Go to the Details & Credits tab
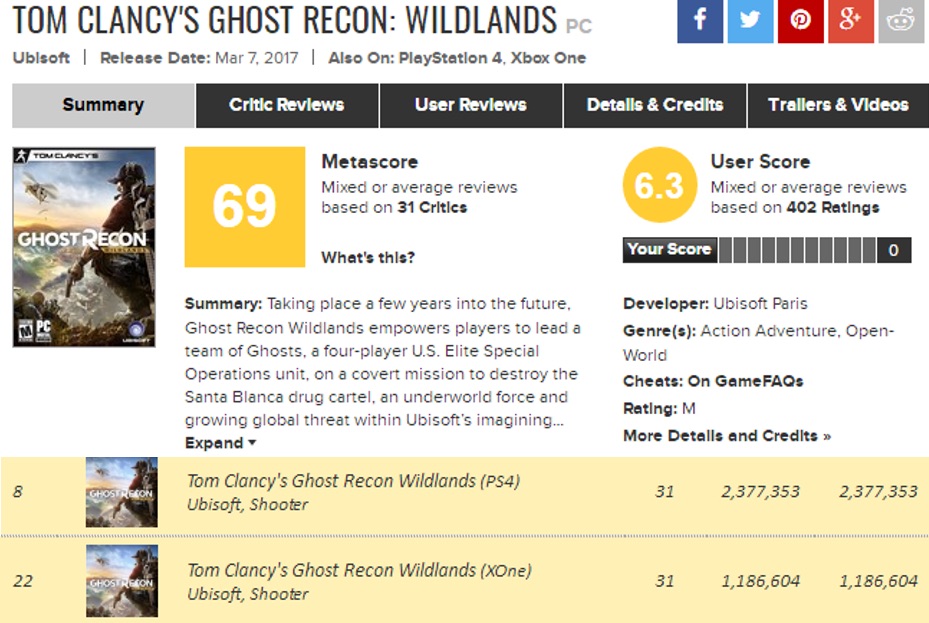This screenshot has width=929, height=623. 655,105
